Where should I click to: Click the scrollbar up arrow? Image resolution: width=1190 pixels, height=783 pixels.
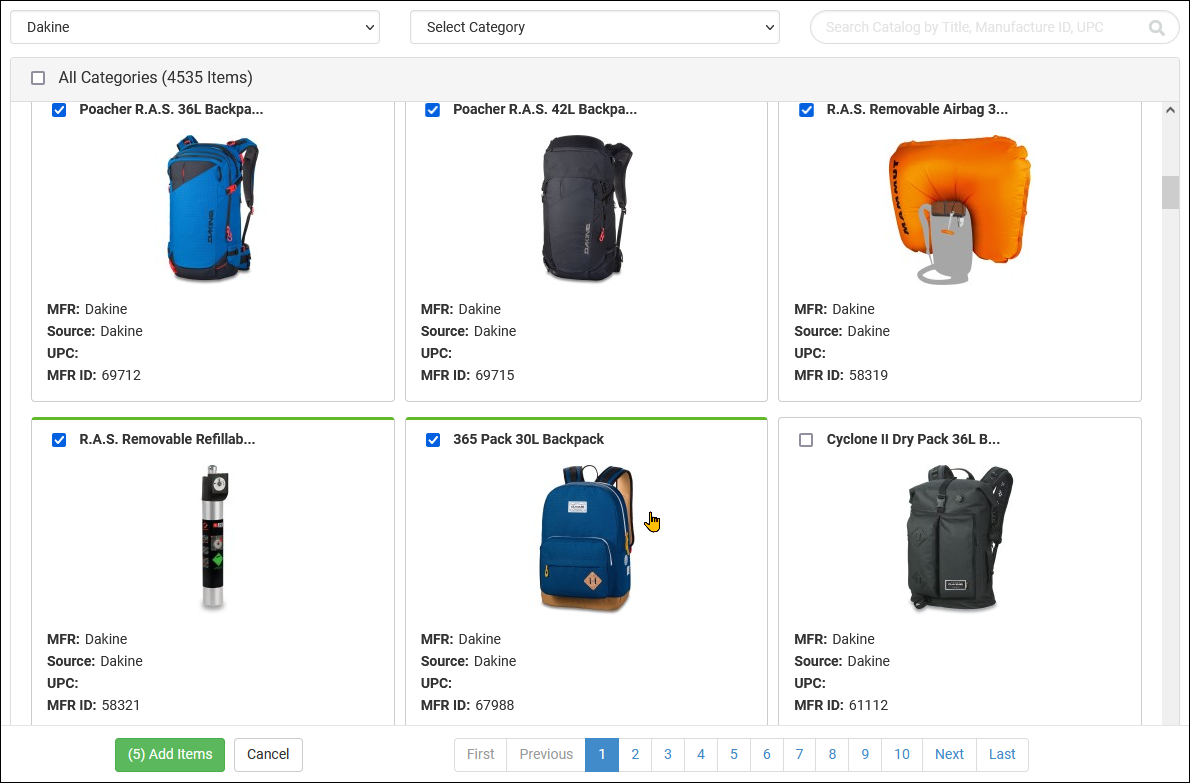click(x=1170, y=110)
